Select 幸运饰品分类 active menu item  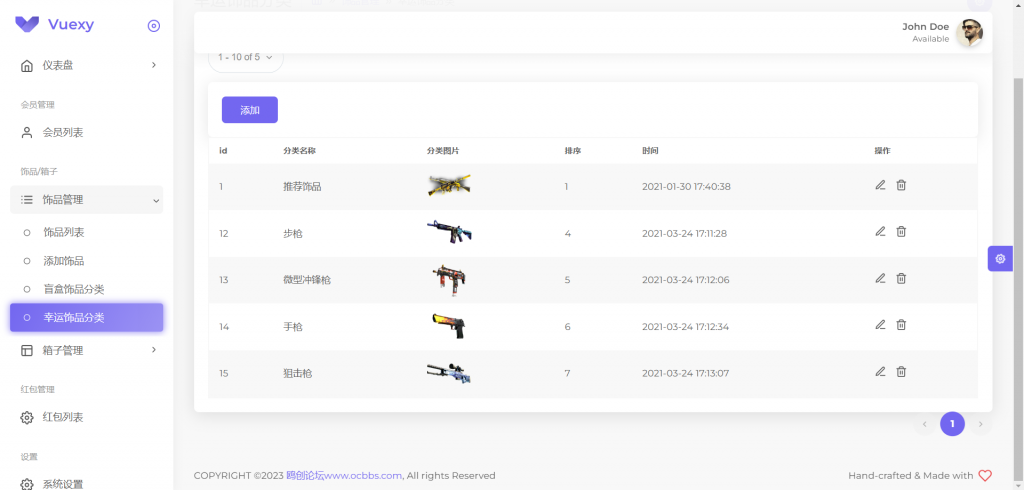pos(87,318)
